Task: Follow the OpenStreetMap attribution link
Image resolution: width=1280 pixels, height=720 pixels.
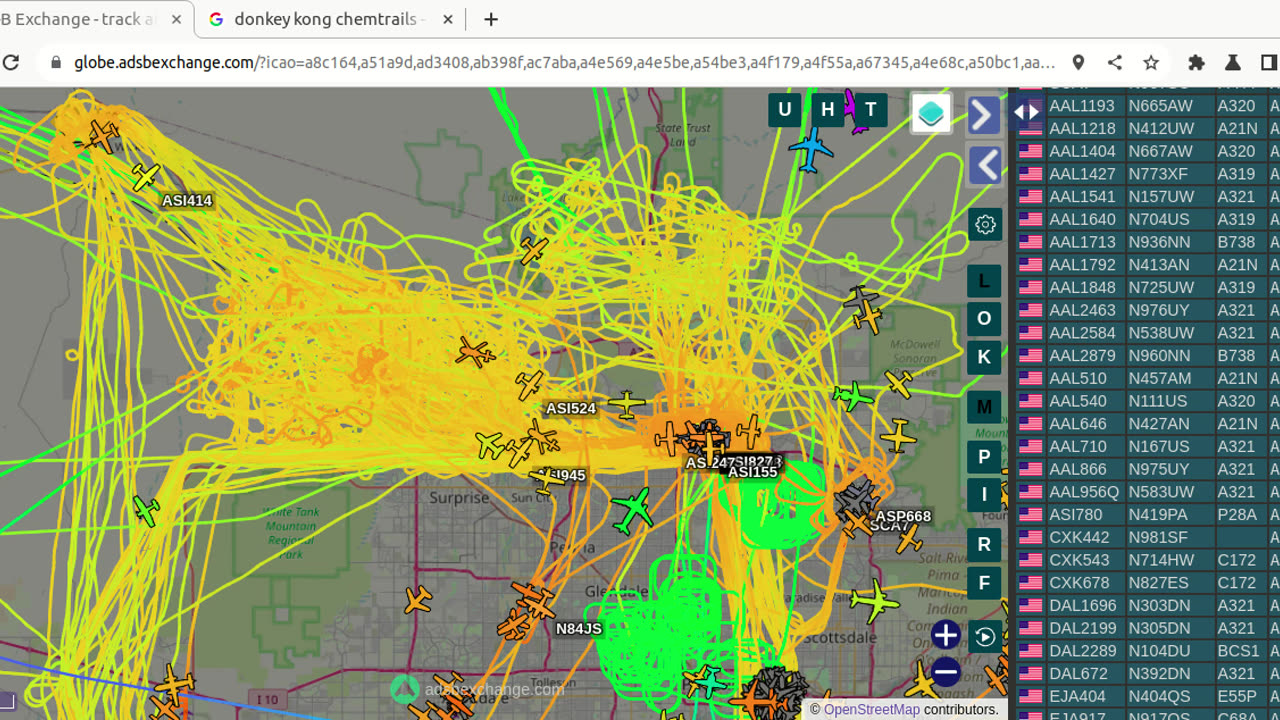Action: point(871,710)
